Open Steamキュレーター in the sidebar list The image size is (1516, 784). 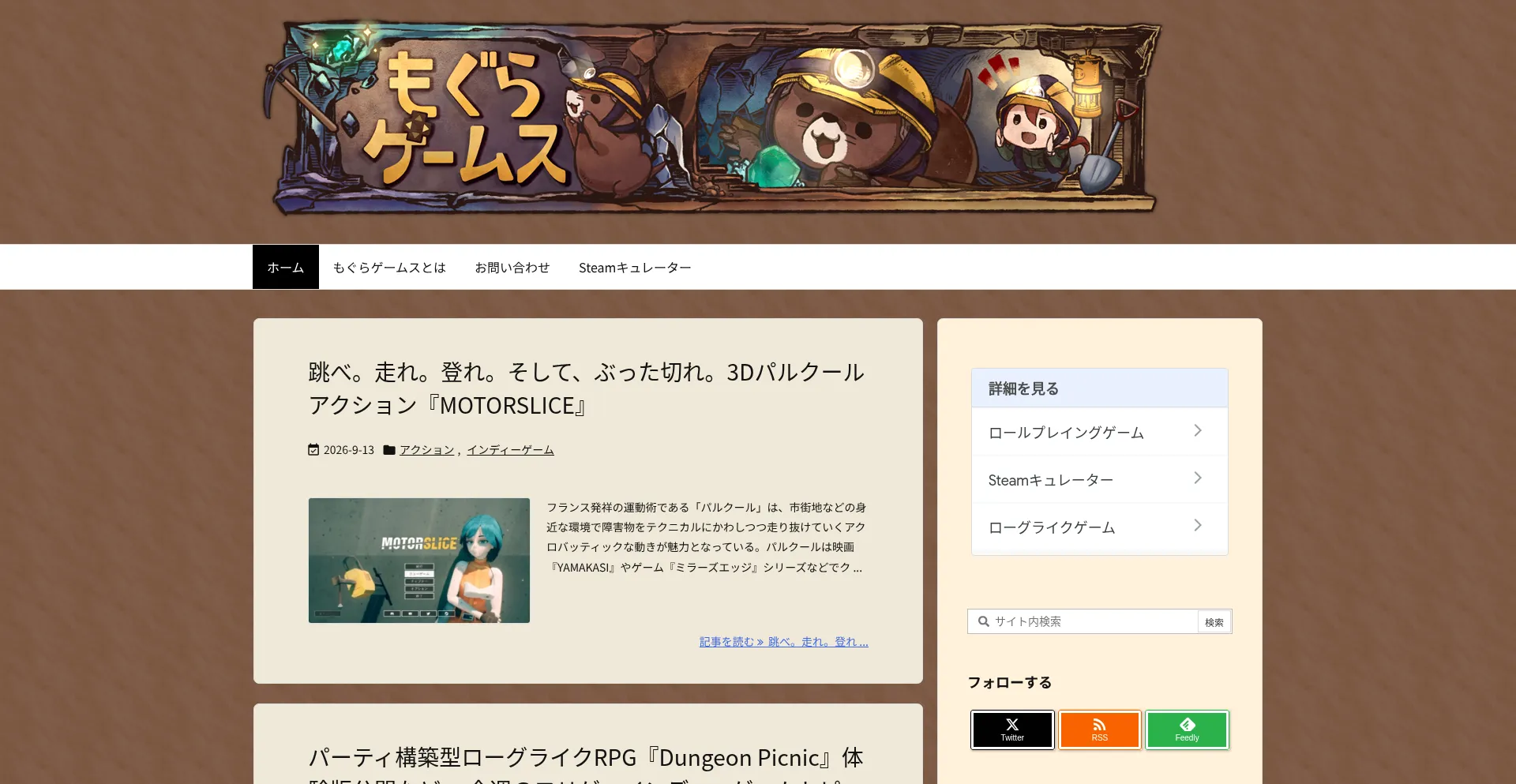click(x=1100, y=479)
